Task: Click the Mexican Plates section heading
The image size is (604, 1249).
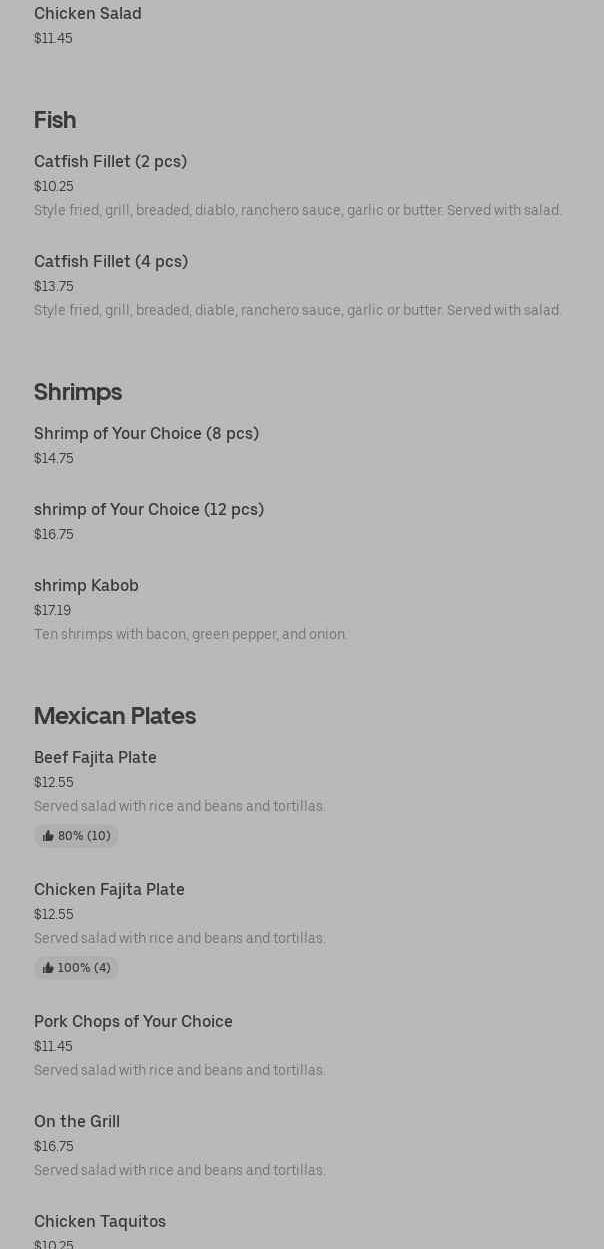Action: [115, 716]
